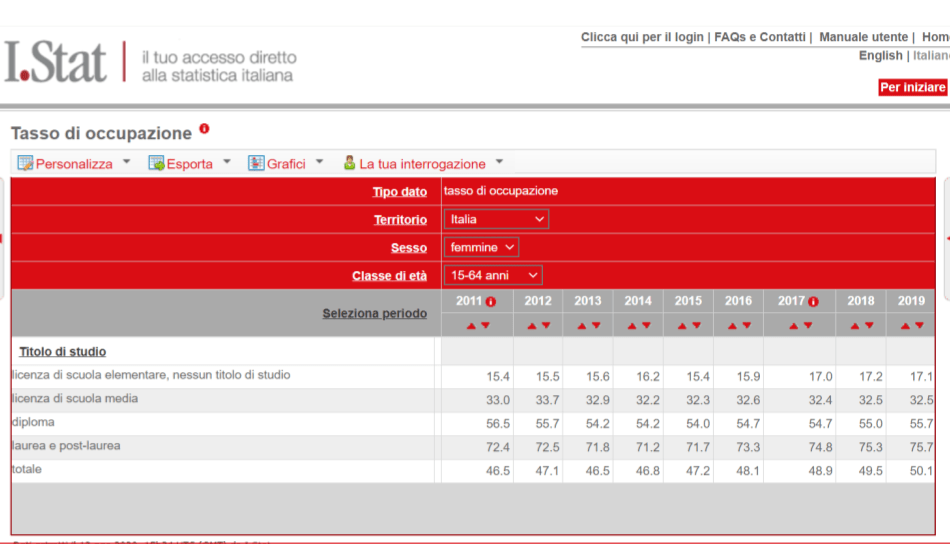950x544 pixels.
Task: Open the Sesso dropdown showing femmine
Action: click(x=481, y=247)
